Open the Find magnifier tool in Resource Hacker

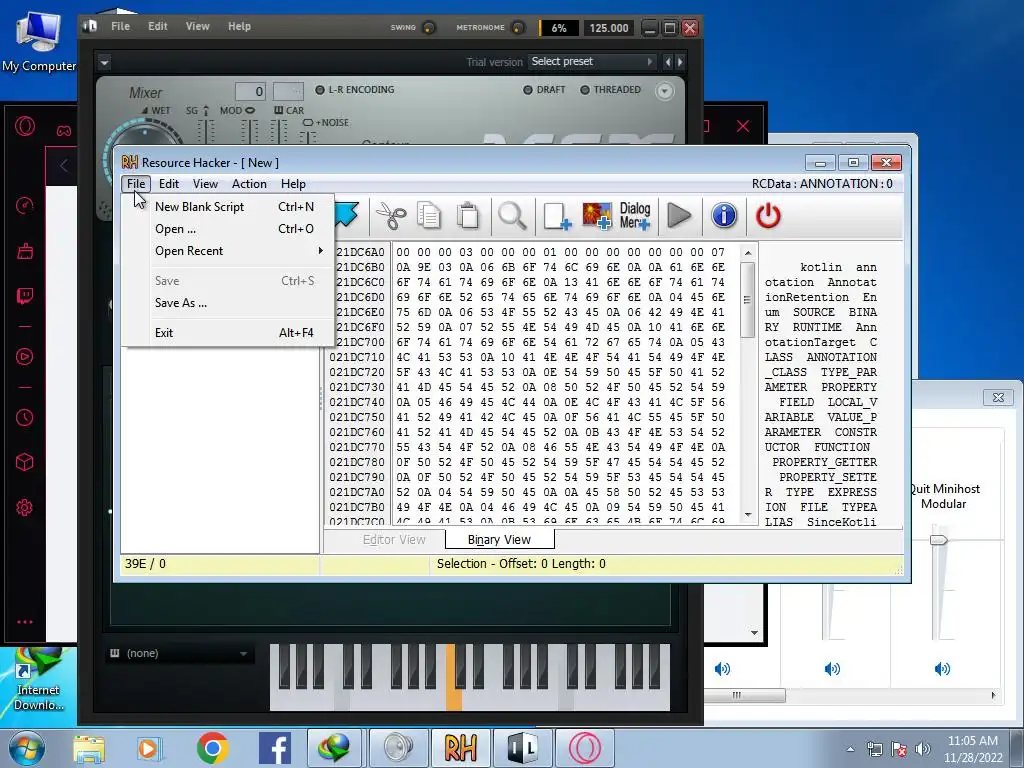(x=512, y=216)
